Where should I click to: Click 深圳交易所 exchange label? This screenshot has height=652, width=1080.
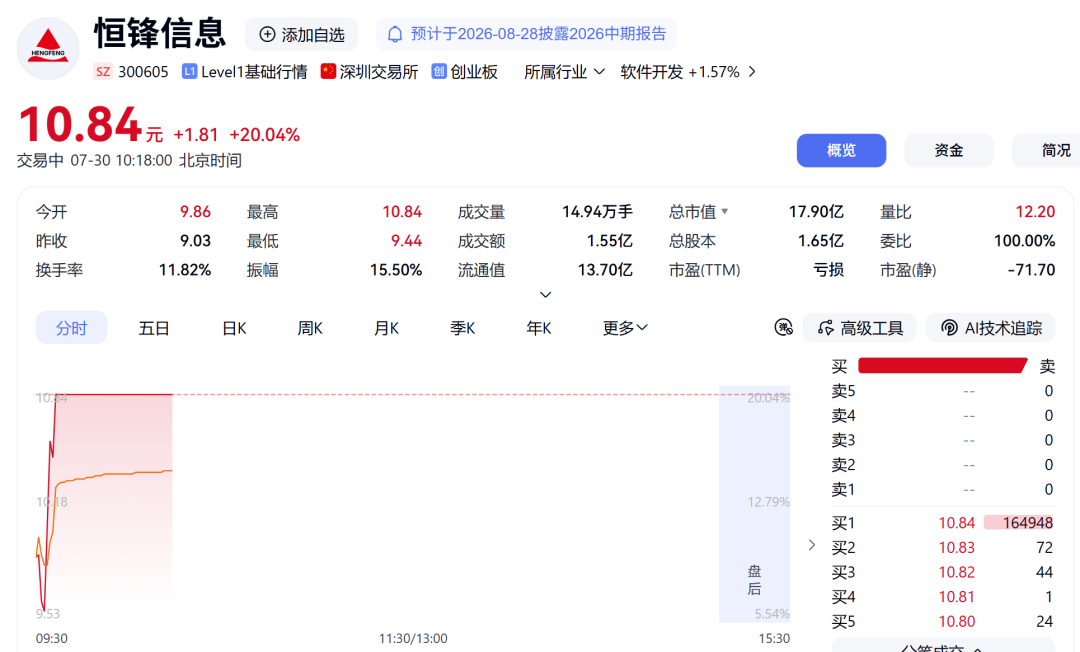click(x=379, y=72)
